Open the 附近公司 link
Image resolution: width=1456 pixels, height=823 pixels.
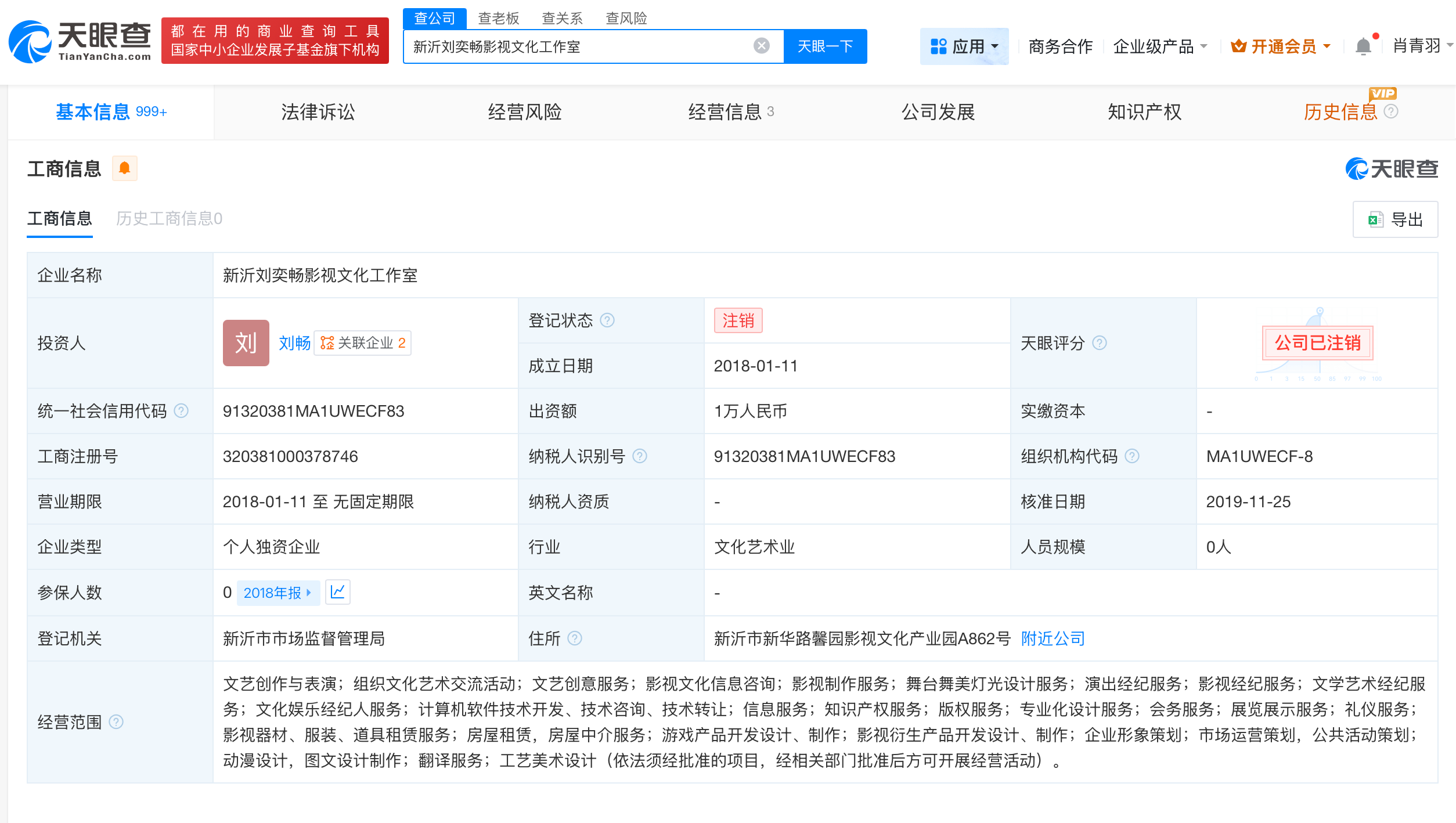pos(1052,638)
